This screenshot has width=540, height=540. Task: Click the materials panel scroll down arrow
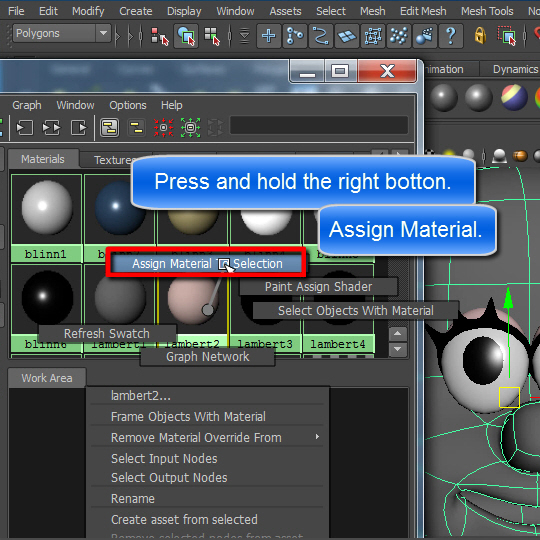(398, 349)
